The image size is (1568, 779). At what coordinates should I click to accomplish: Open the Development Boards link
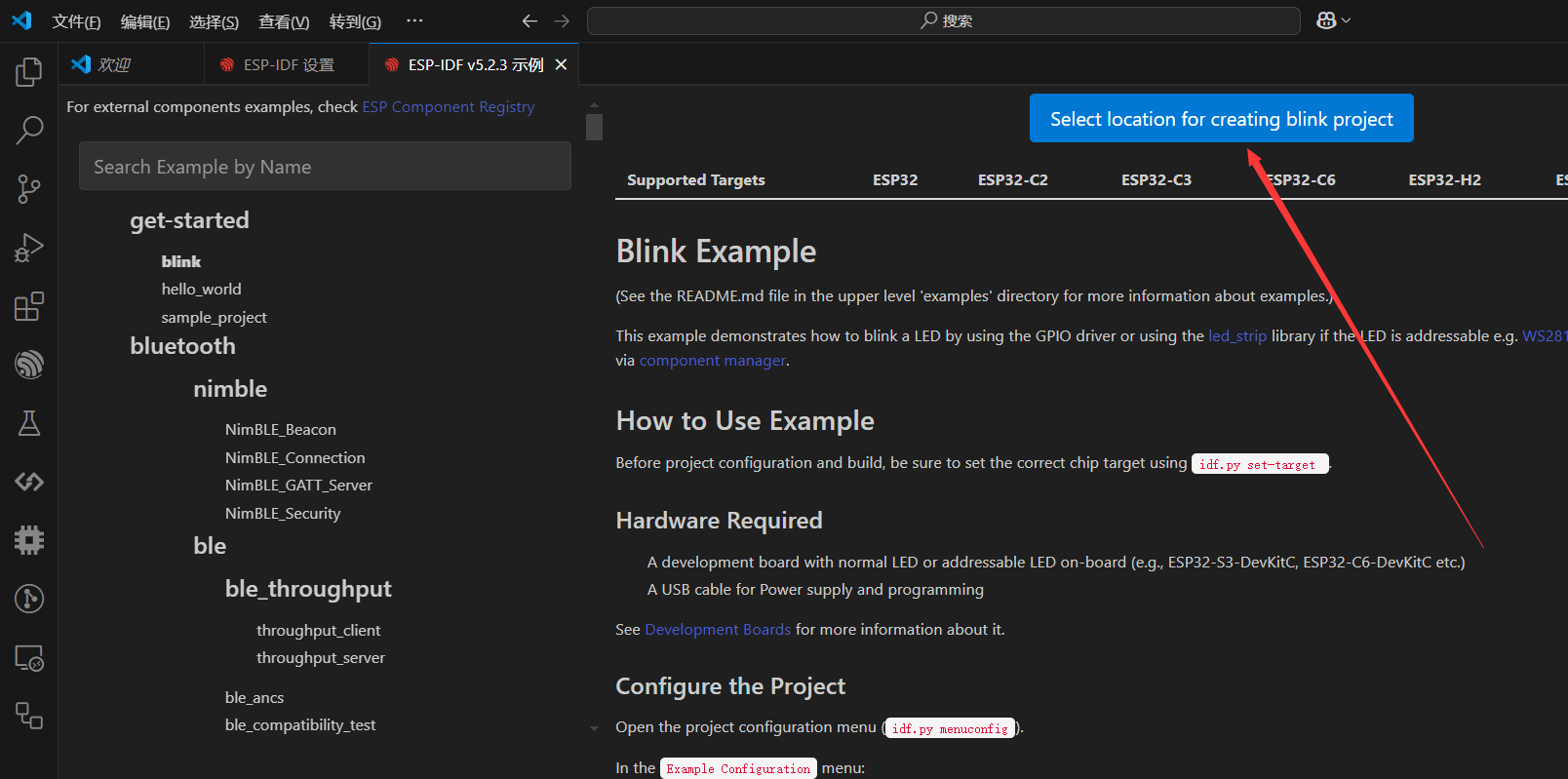point(717,630)
